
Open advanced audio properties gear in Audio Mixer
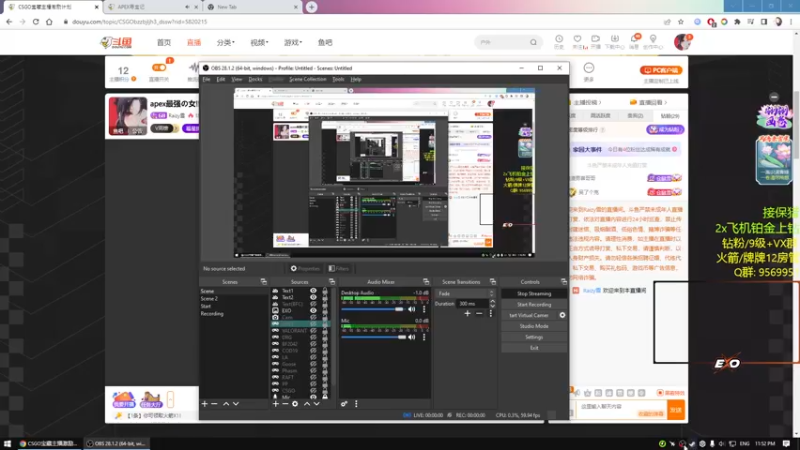pyautogui.click(x=344, y=404)
